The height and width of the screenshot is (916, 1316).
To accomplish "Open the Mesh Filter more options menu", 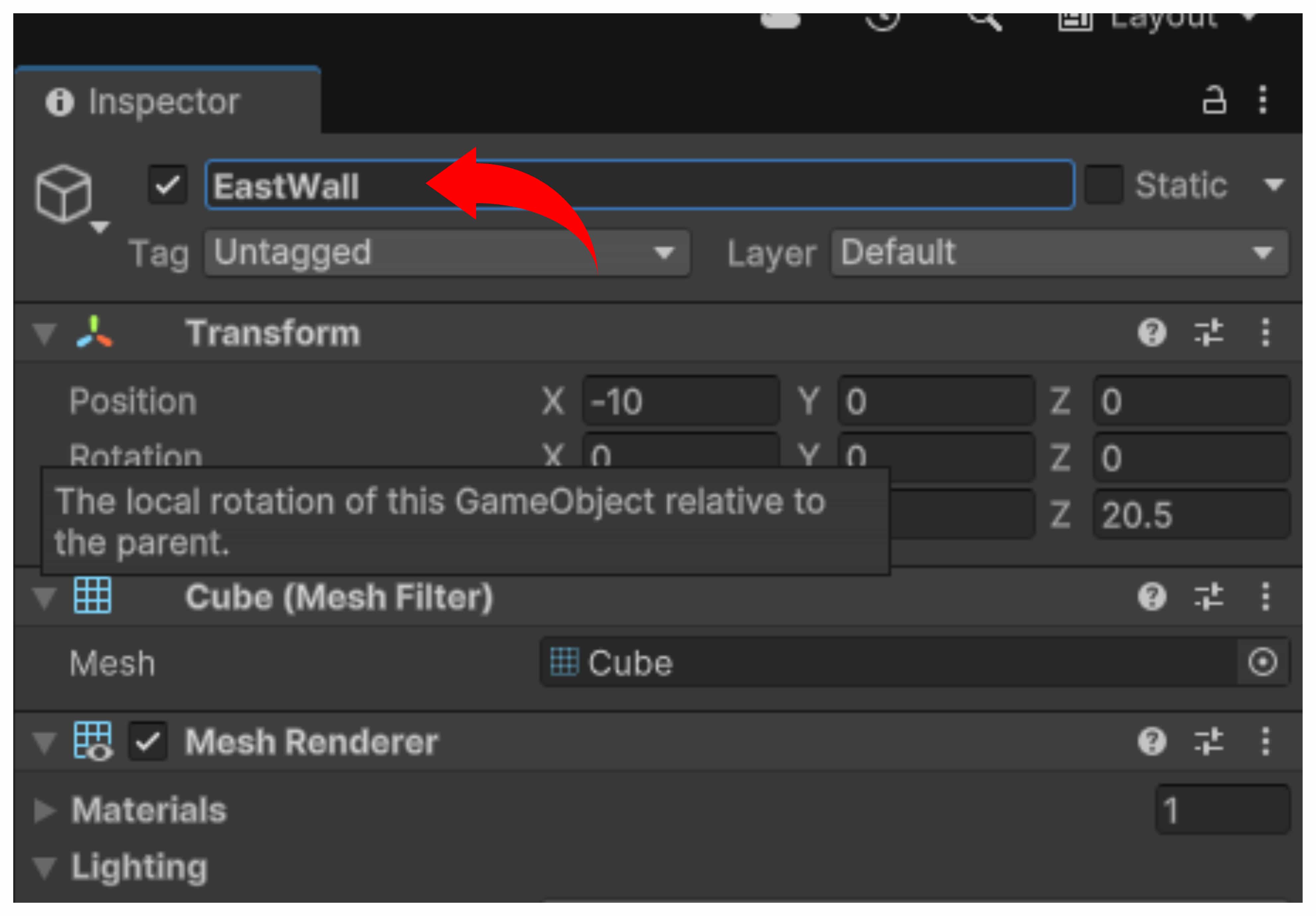I will coord(1266,597).
